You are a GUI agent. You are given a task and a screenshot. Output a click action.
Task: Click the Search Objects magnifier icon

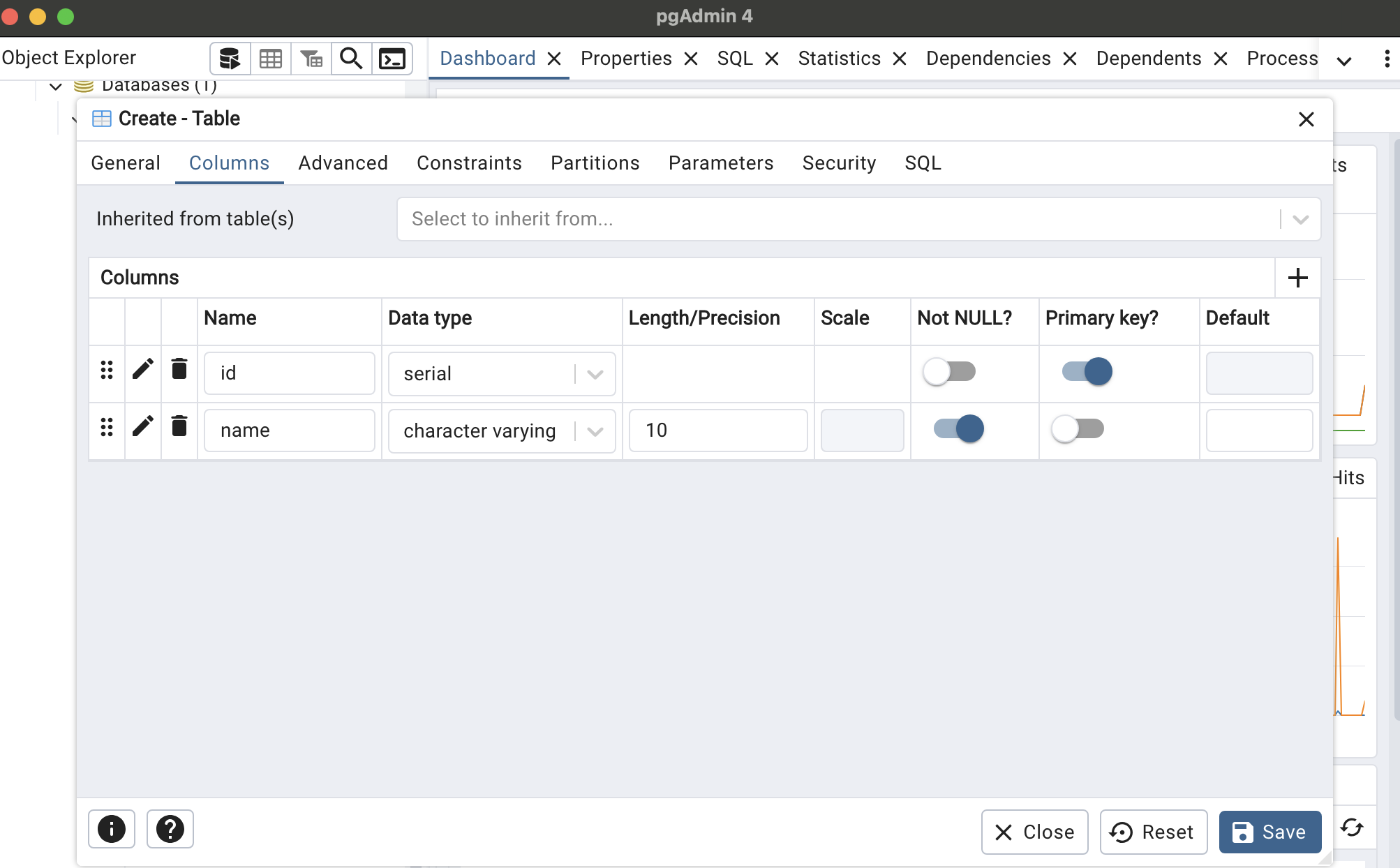pyautogui.click(x=351, y=59)
